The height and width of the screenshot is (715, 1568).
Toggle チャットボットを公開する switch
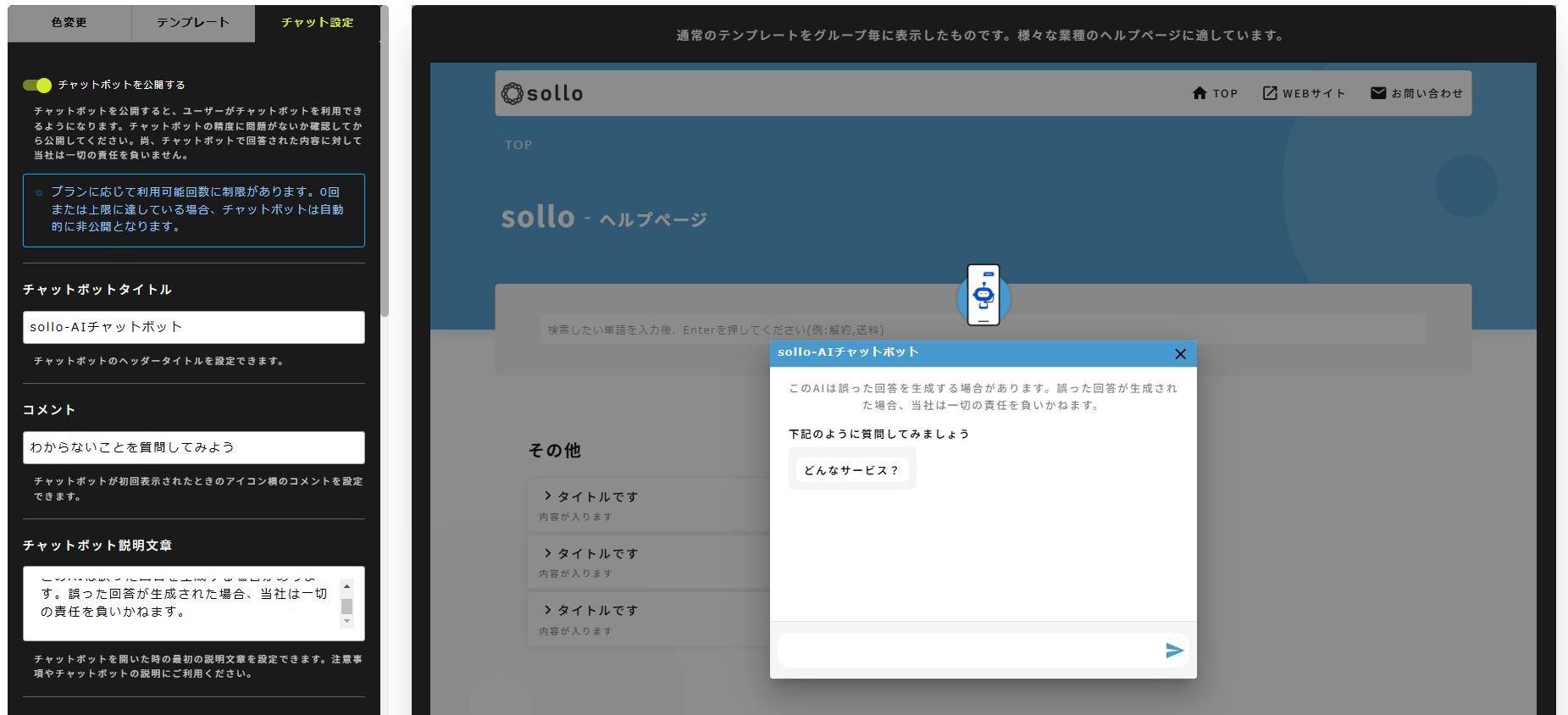(x=37, y=85)
